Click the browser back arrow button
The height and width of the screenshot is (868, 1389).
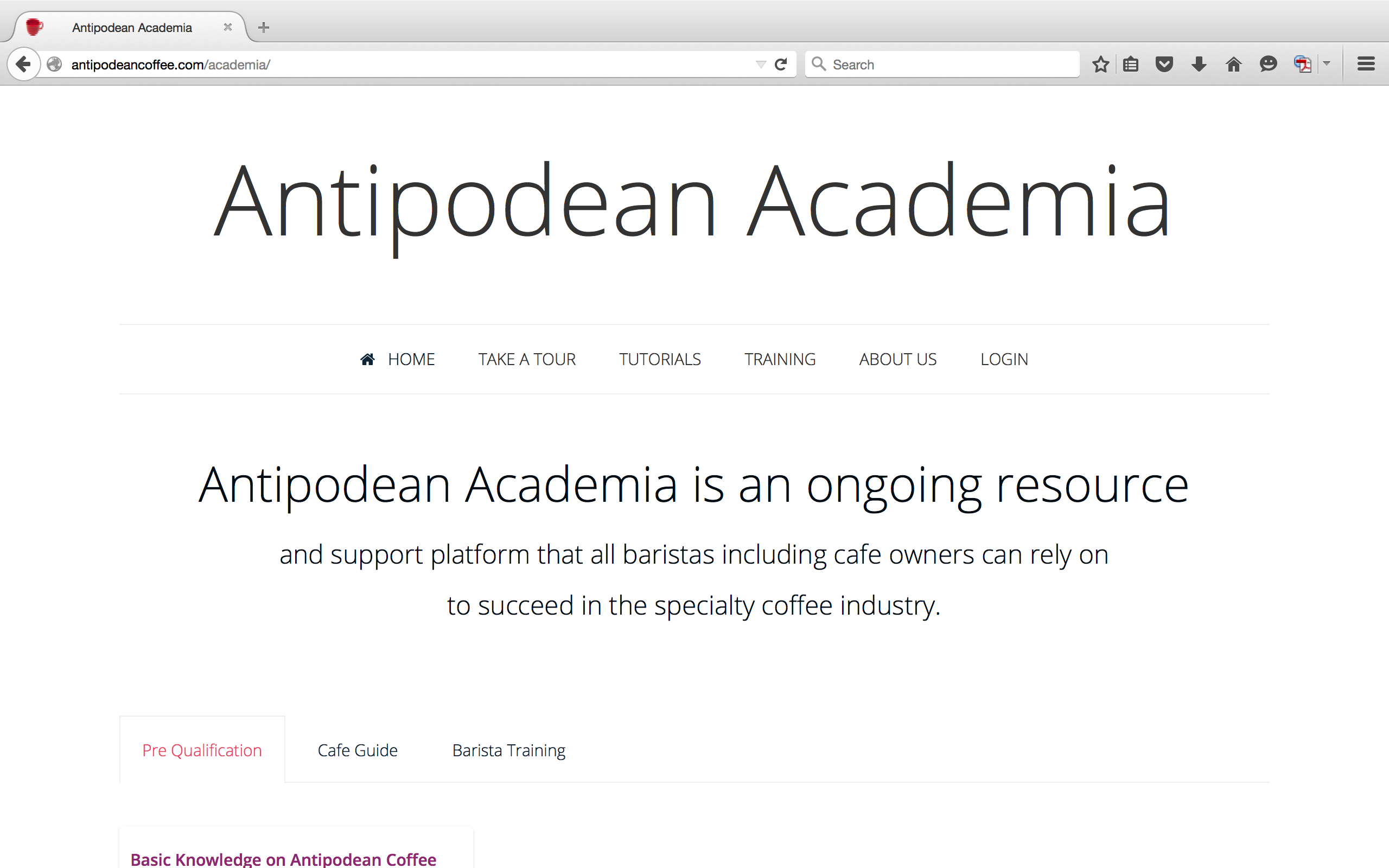tap(23, 63)
